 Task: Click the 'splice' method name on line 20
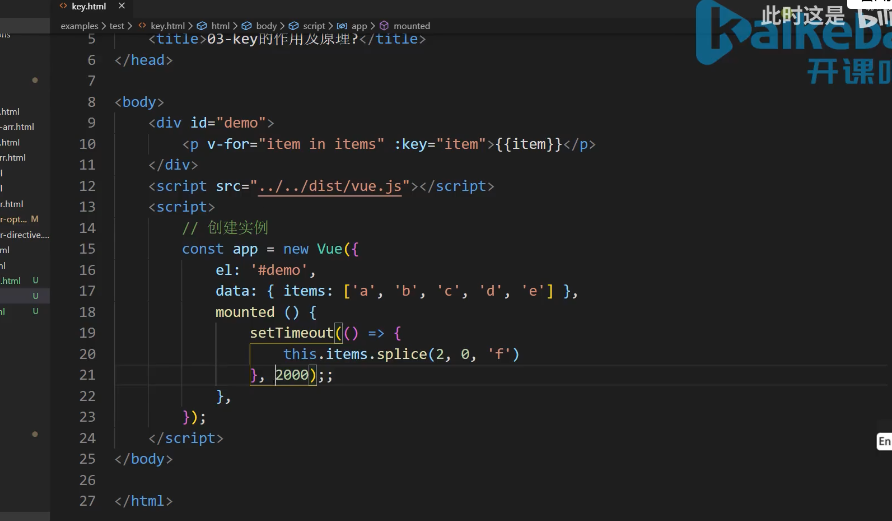click(x=402, y=354)
